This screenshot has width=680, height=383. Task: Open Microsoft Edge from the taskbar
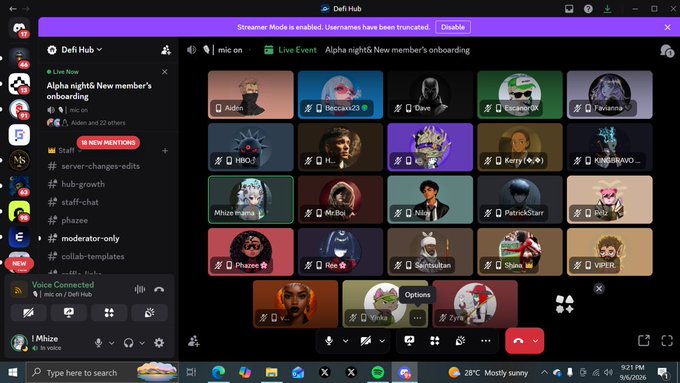[218, 373]
